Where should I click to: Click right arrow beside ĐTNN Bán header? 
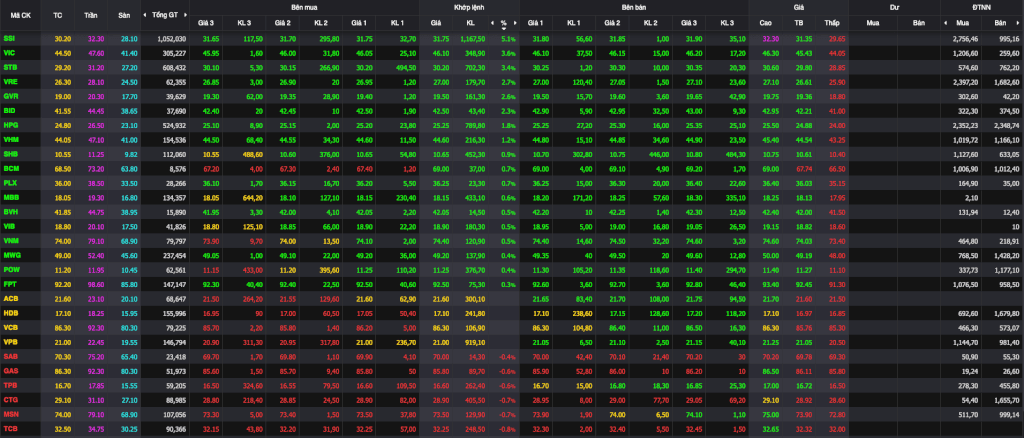1019,23
